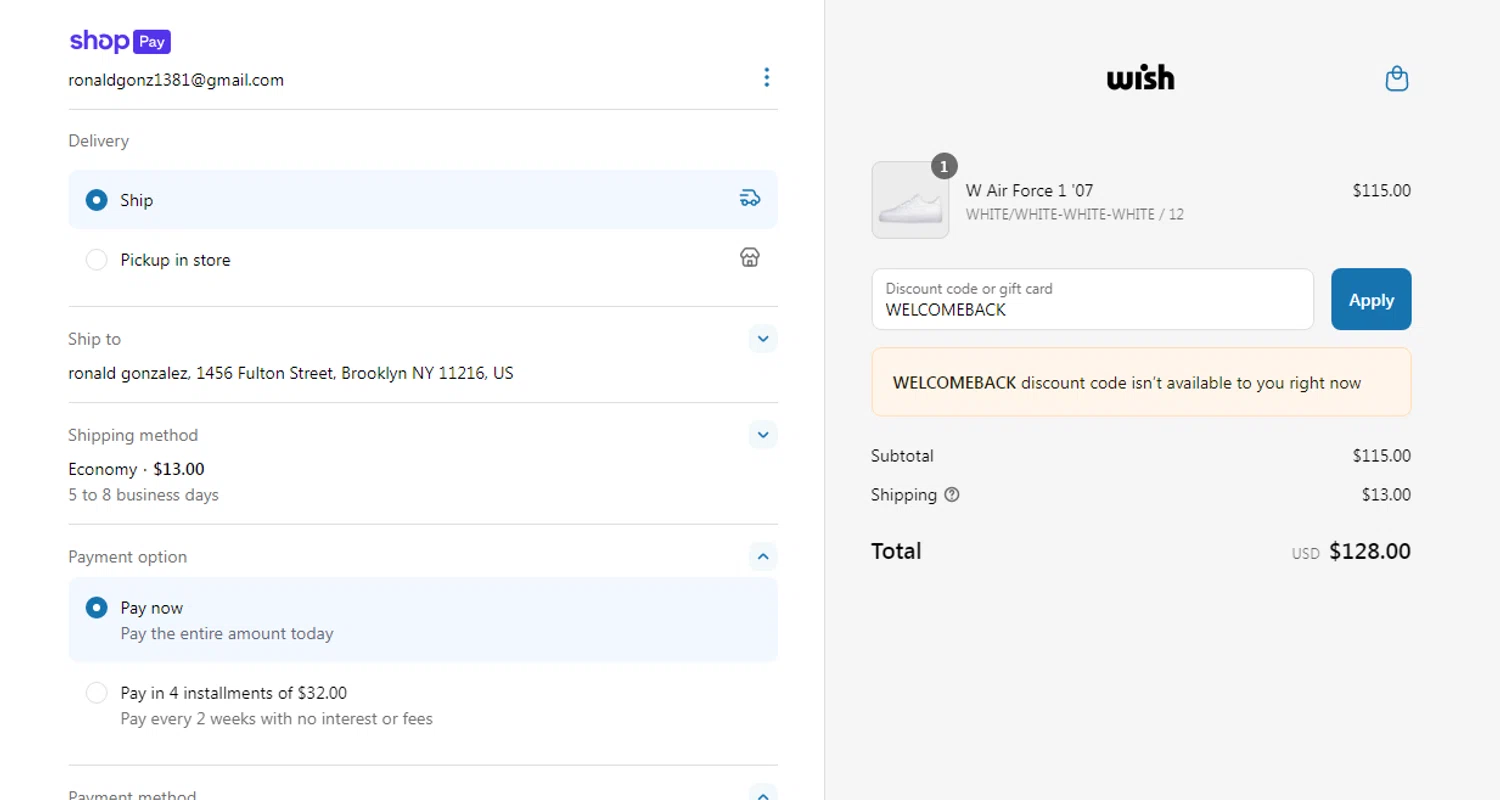The width and height of the screenshot is (1500, 800).
Task: Click the shipping address text
Action: tap(291, 373)
